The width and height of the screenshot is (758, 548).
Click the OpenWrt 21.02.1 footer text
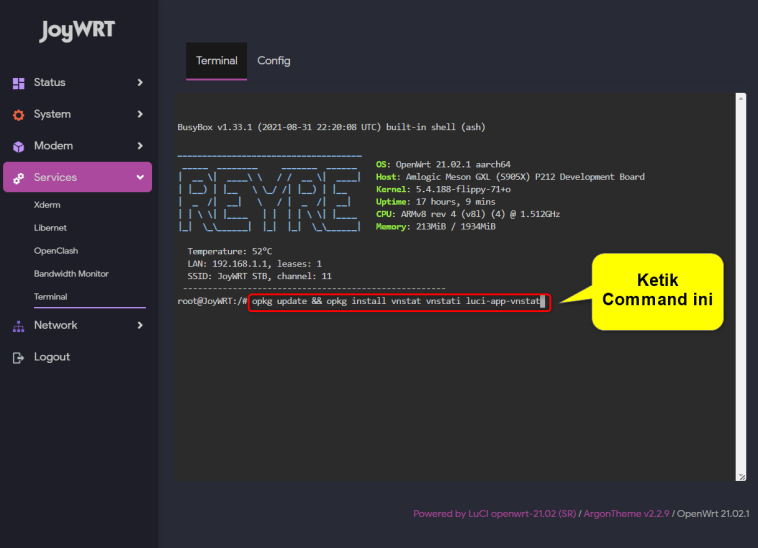[x=713, y=514]
